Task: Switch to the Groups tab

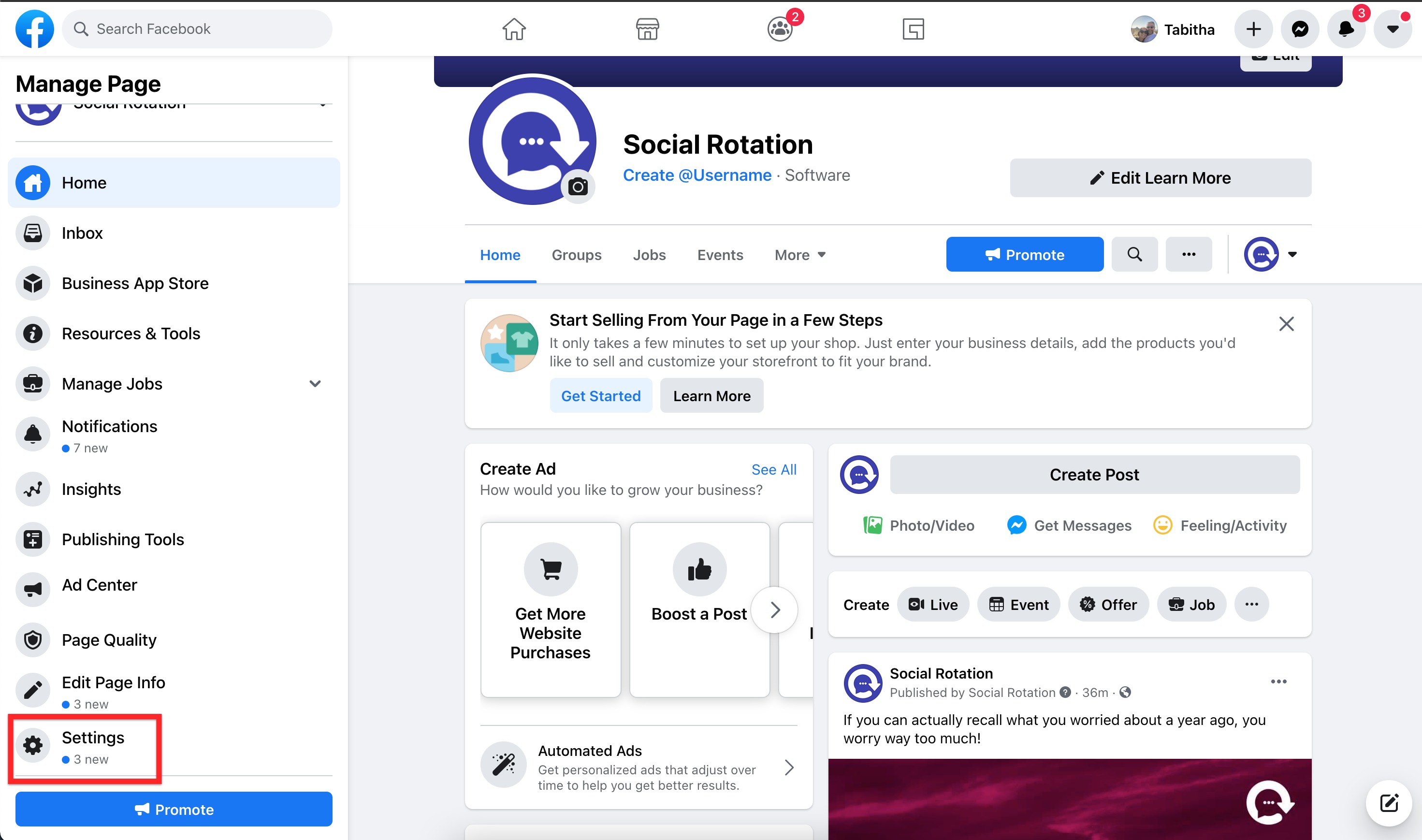Action: tap(576, 255)
